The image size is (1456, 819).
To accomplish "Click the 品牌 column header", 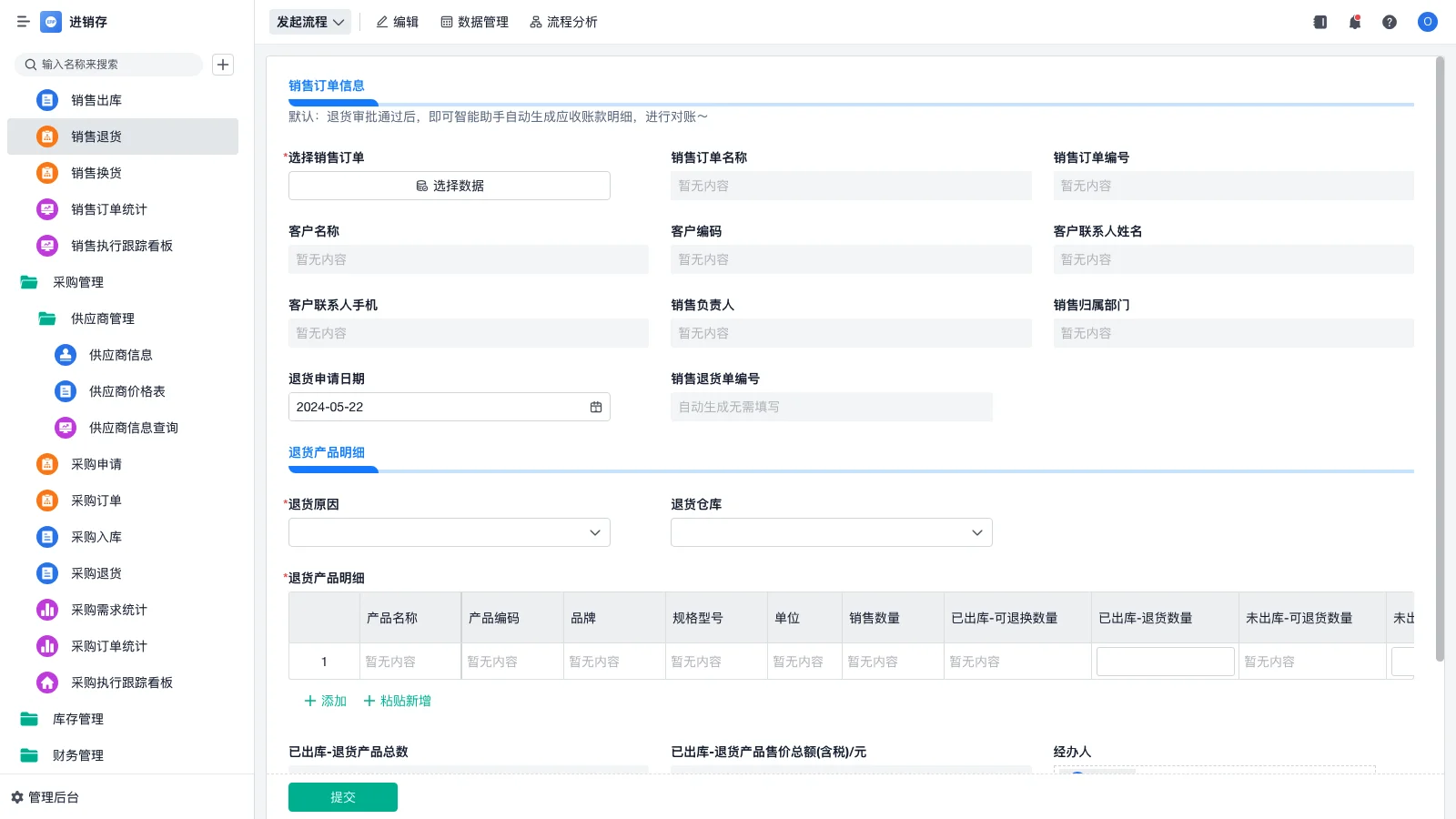I will pos(614,618).
